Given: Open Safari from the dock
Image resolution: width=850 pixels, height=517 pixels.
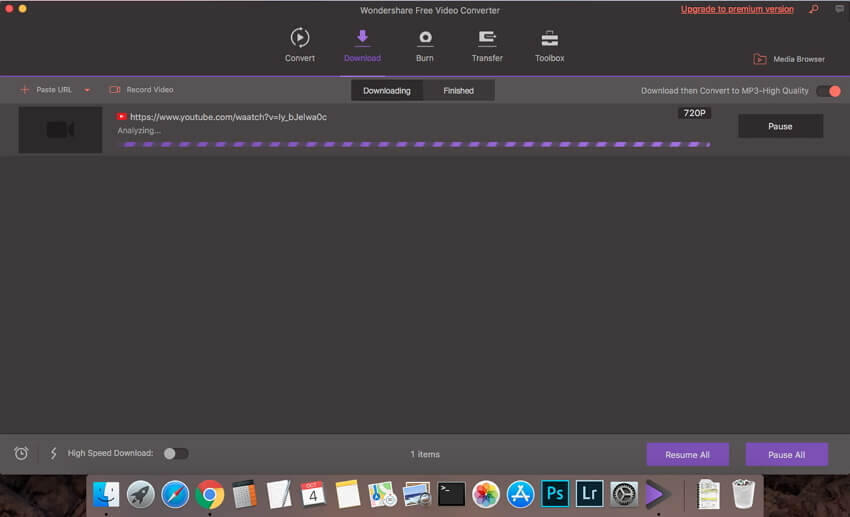Looking at the screenshot, I should pos(175,494).
